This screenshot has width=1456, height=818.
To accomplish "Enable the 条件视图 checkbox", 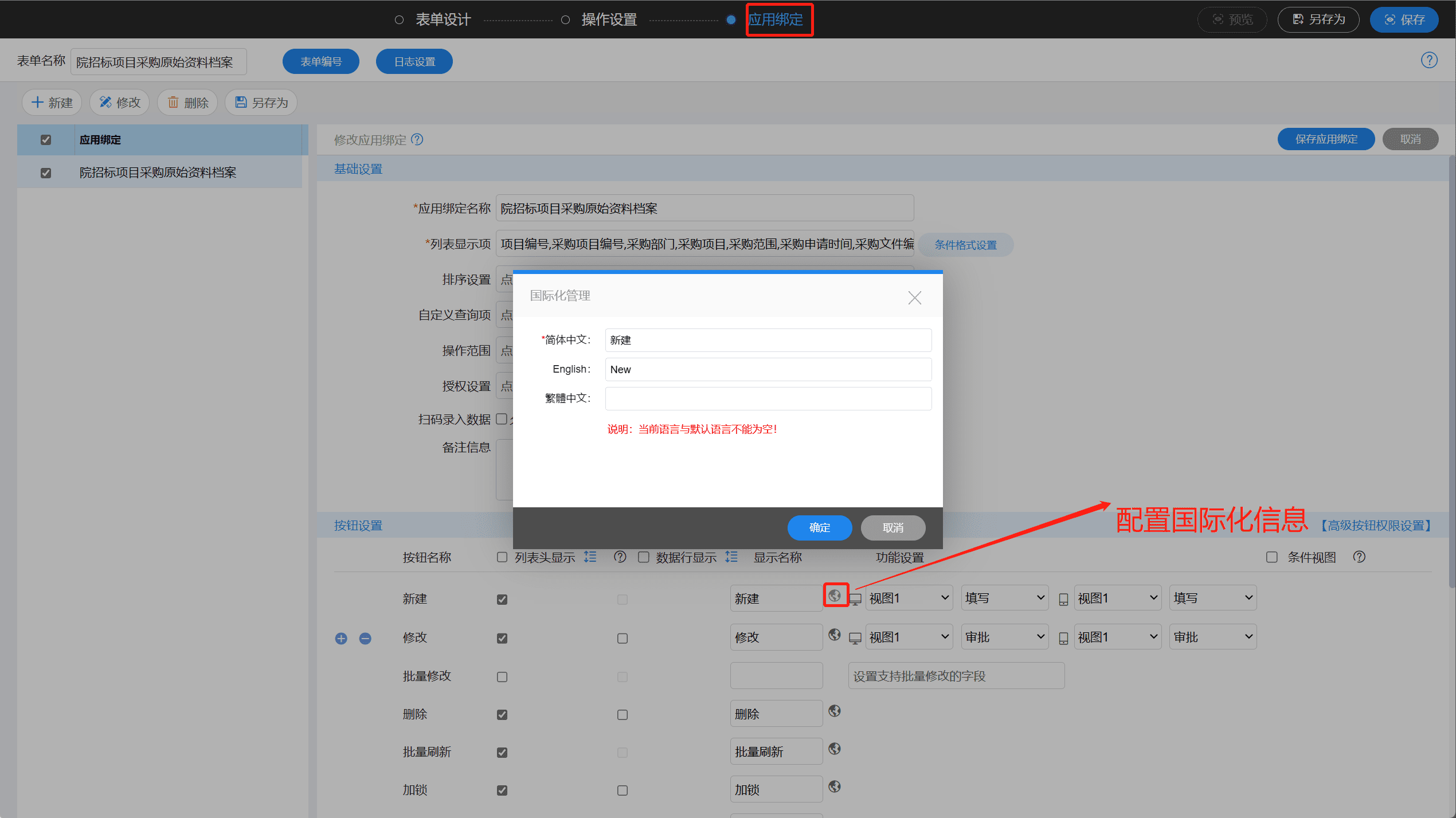I will (x=1272, y=557).
